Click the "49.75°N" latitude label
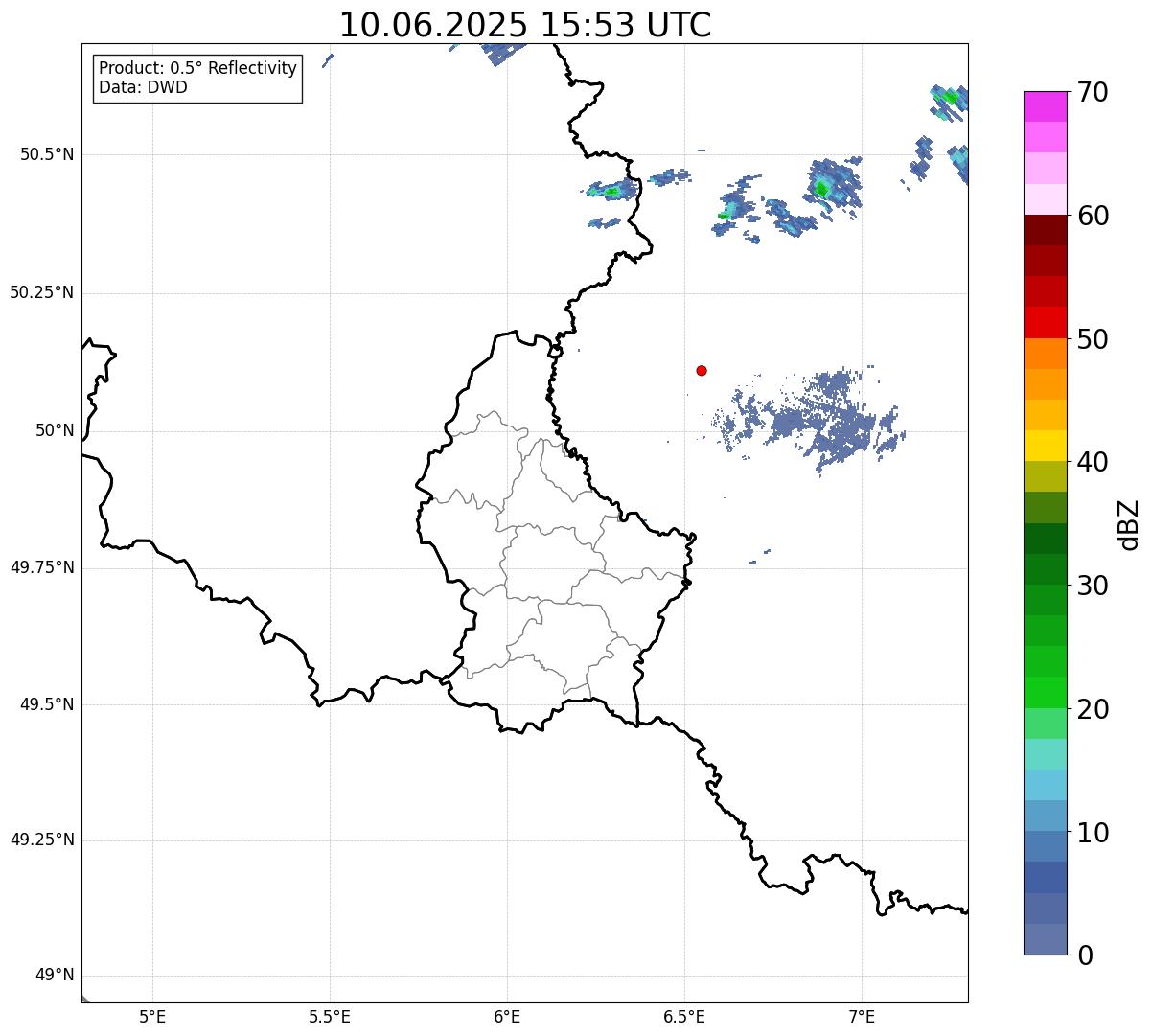Image resolution: width=1152 pixels, height=1036 pixels. point(42,567)
